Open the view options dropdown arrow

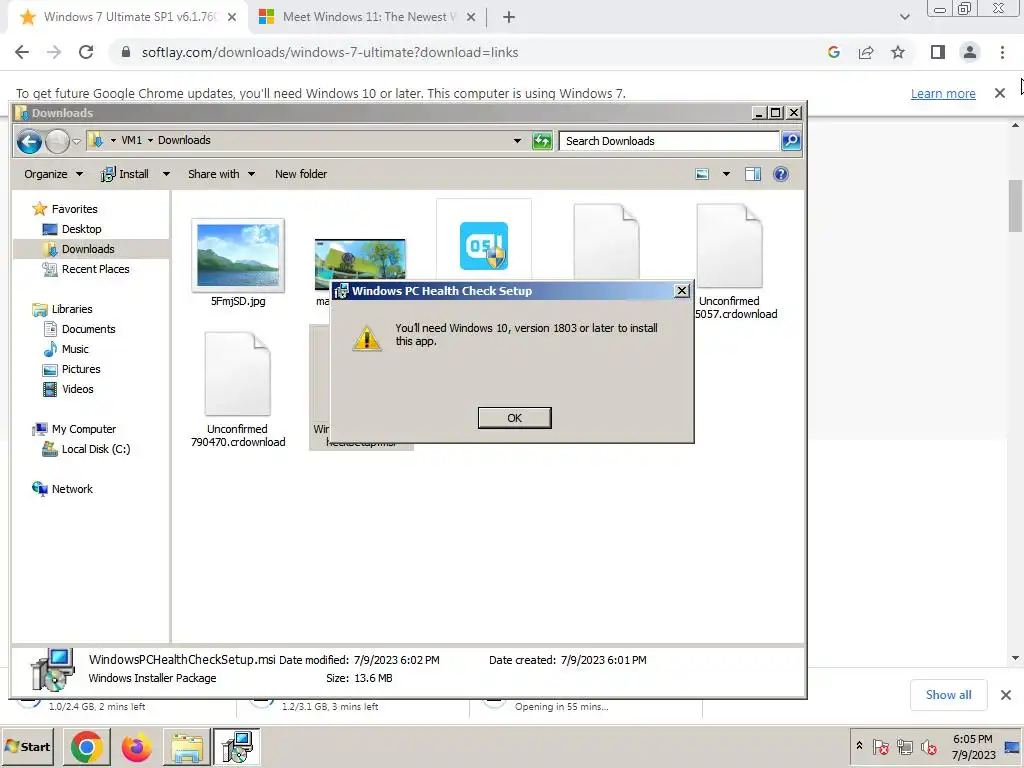(726, 174)
